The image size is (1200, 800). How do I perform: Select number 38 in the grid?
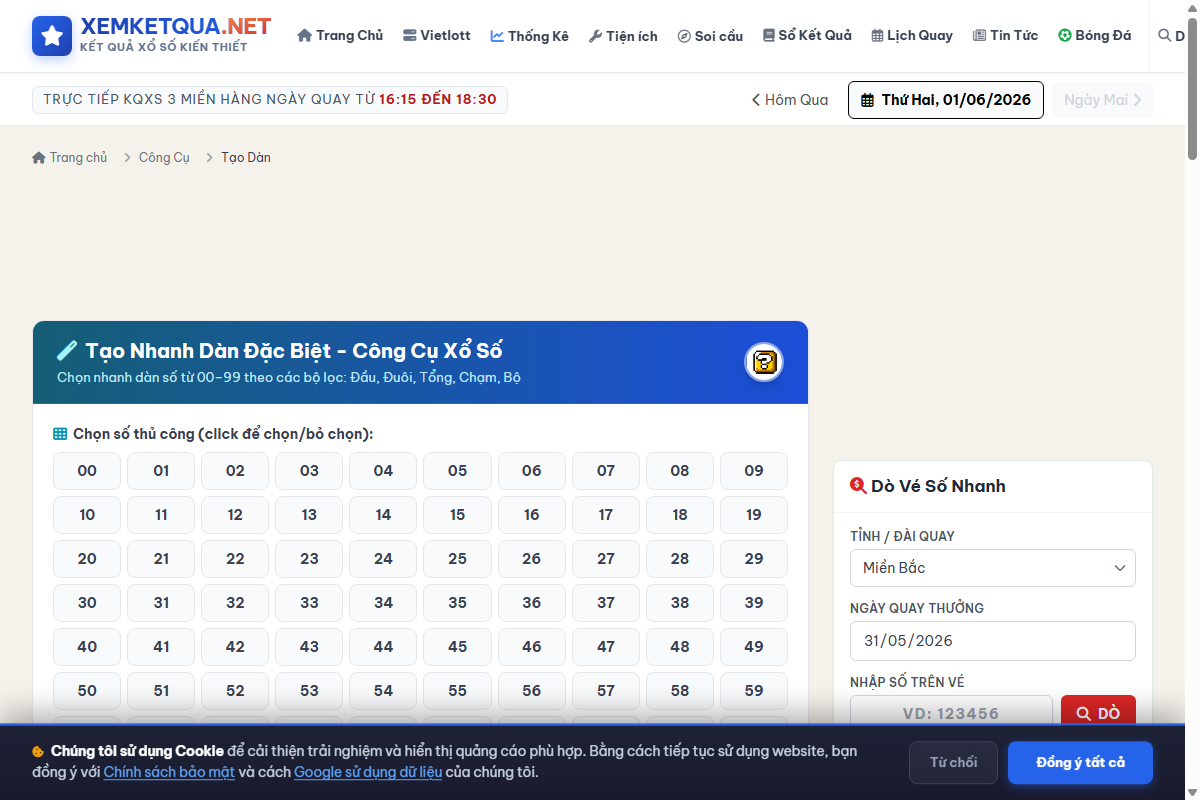tap(680, 603)
